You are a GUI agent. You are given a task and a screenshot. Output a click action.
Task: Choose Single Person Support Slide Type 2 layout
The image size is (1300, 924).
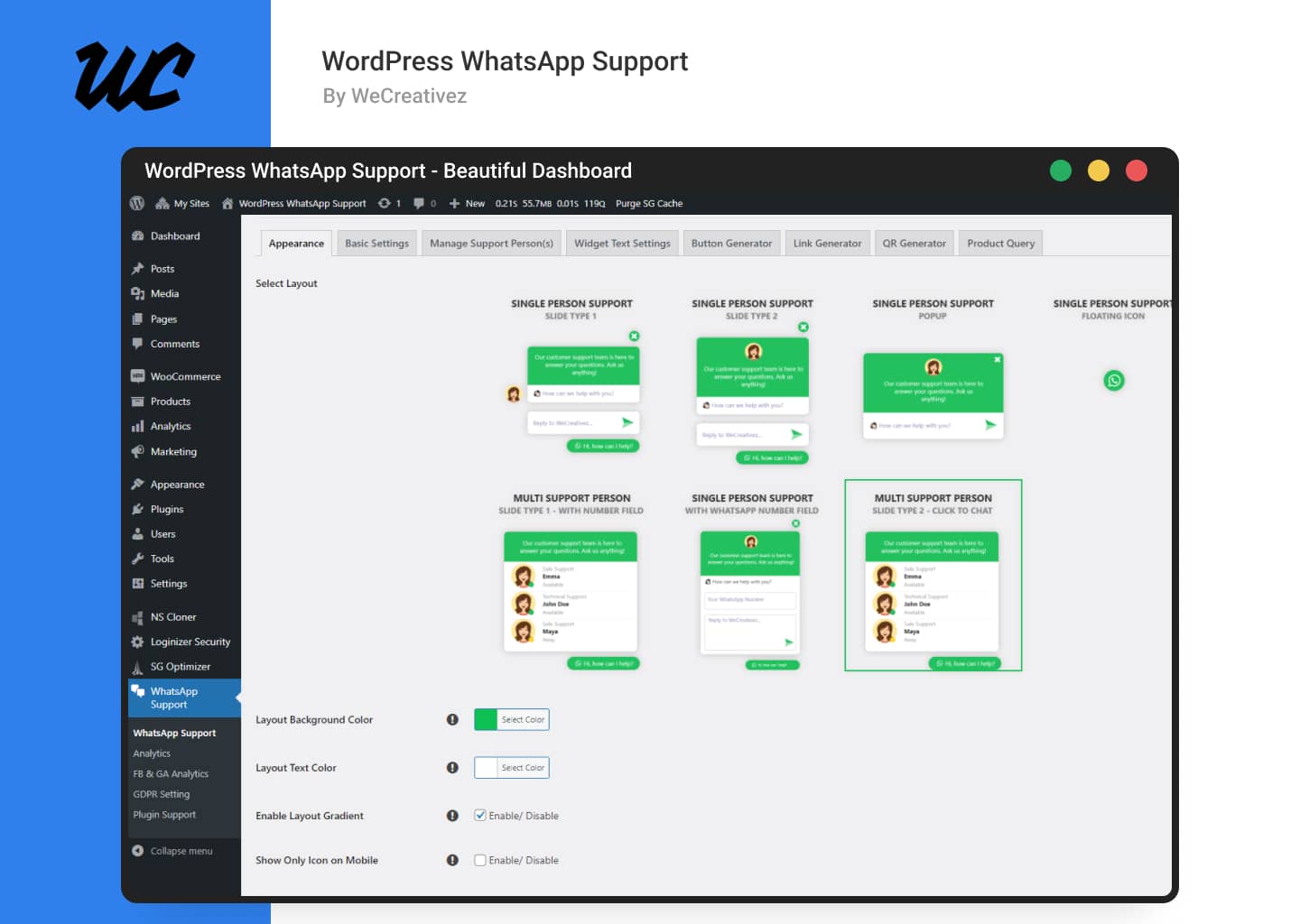tap(753, 382)
